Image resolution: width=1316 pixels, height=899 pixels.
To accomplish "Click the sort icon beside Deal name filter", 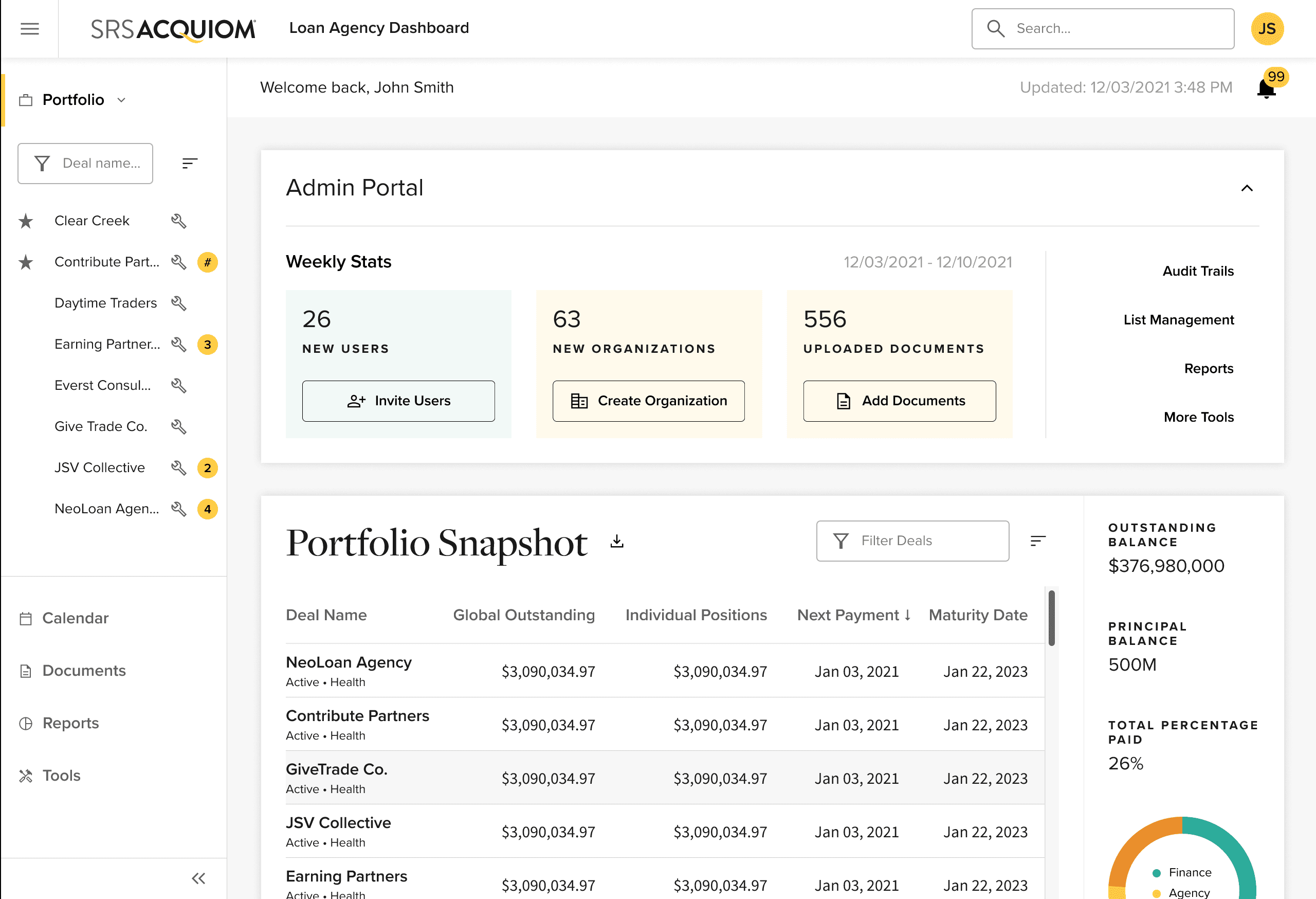I will (x=190, y=164).
